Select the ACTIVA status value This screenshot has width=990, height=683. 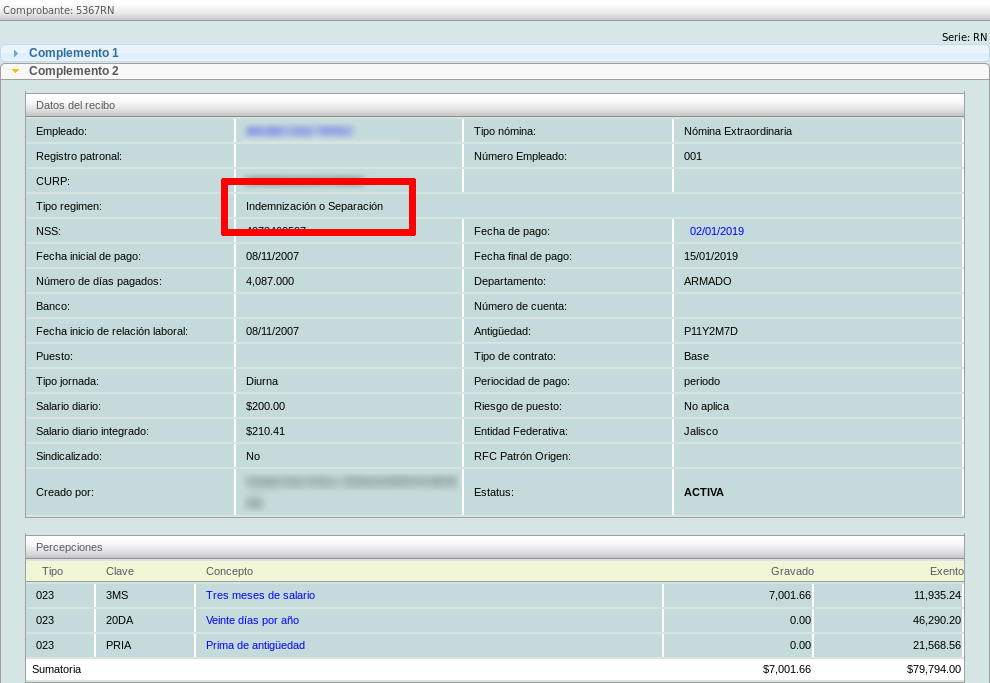point(703,492)
